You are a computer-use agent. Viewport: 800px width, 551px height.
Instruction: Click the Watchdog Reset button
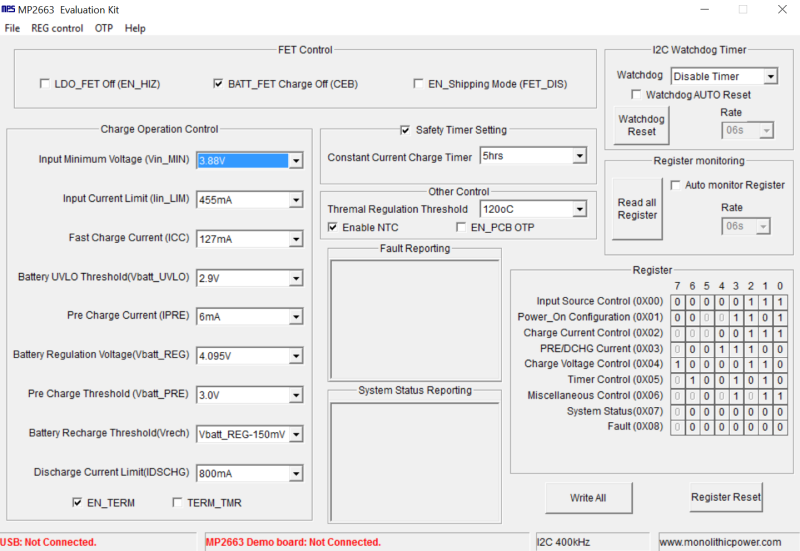(x=641, y=126)
